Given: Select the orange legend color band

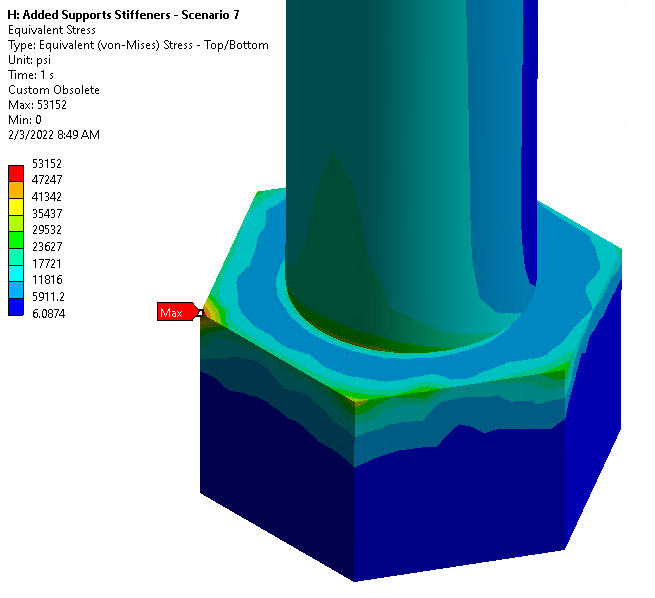Looking at the screenshot, I should 16,190.
